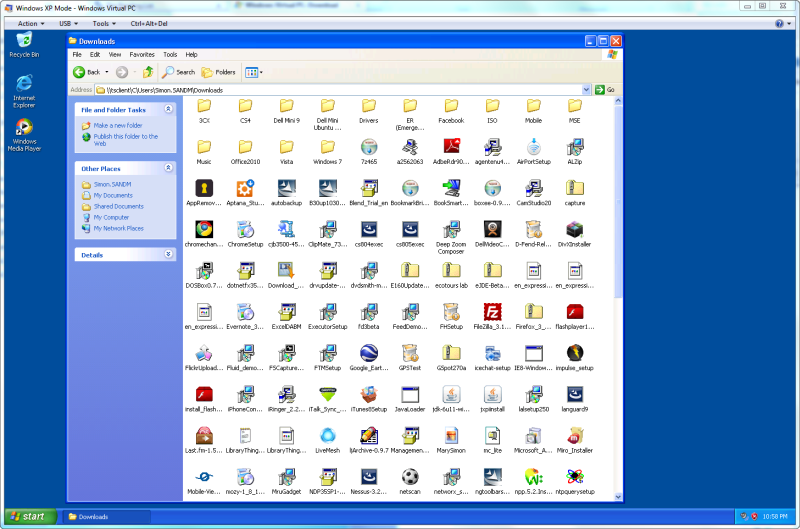Open the Last.fm installer icon

pos(204,436)
